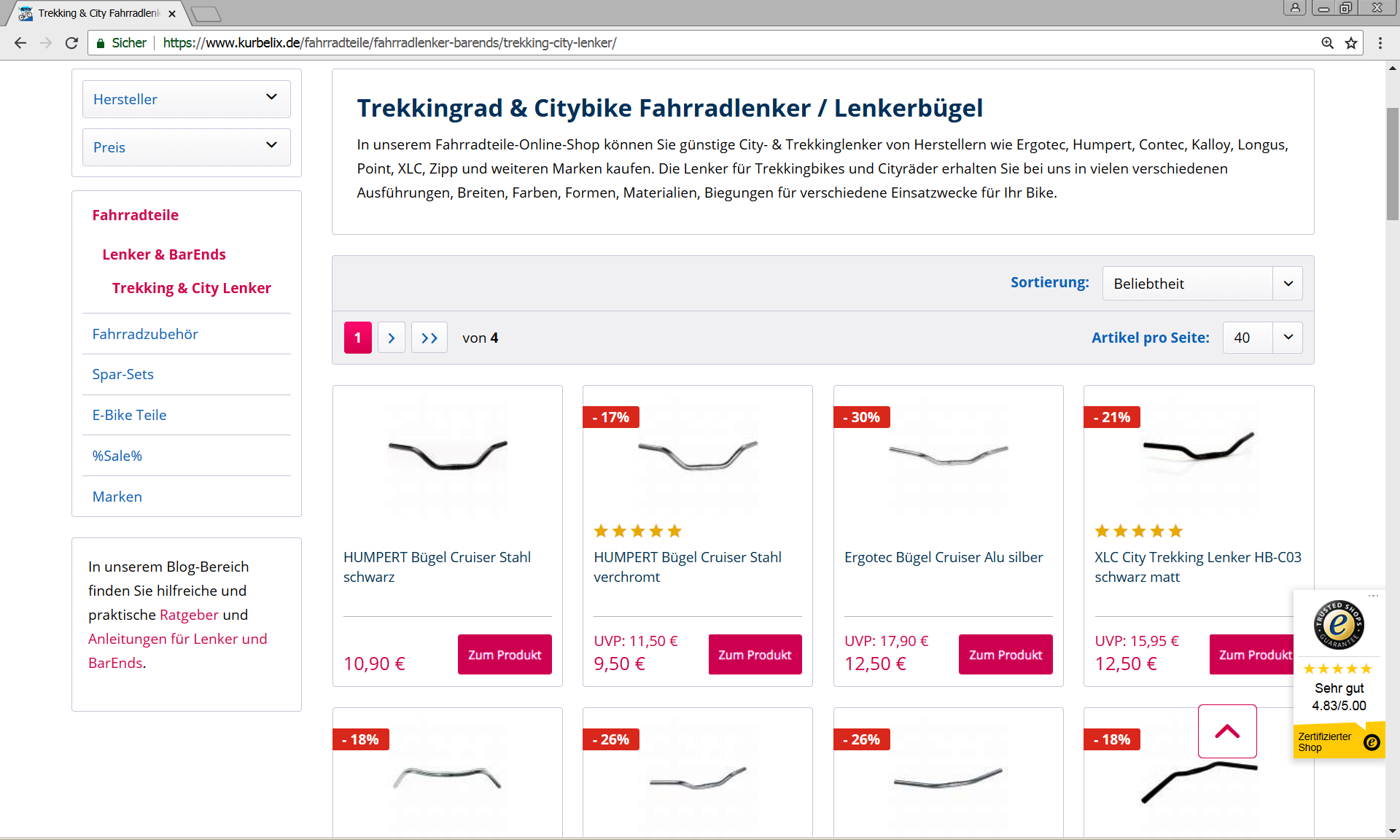Click the zoom magnifier icon in address bar
Screen dimensions: 1400x840
click(1328, 43)
